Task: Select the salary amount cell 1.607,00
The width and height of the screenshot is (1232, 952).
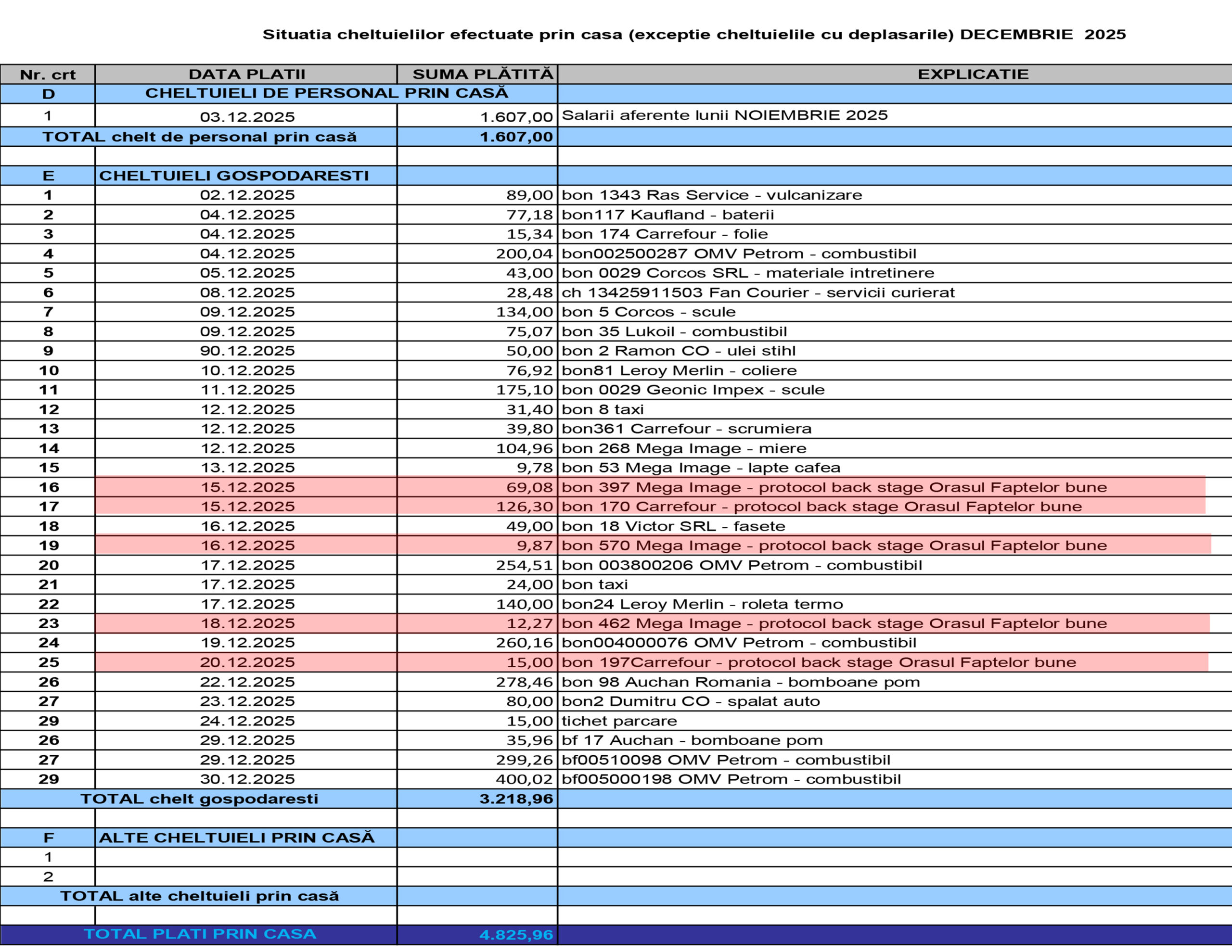Action: tap(515, 117)
